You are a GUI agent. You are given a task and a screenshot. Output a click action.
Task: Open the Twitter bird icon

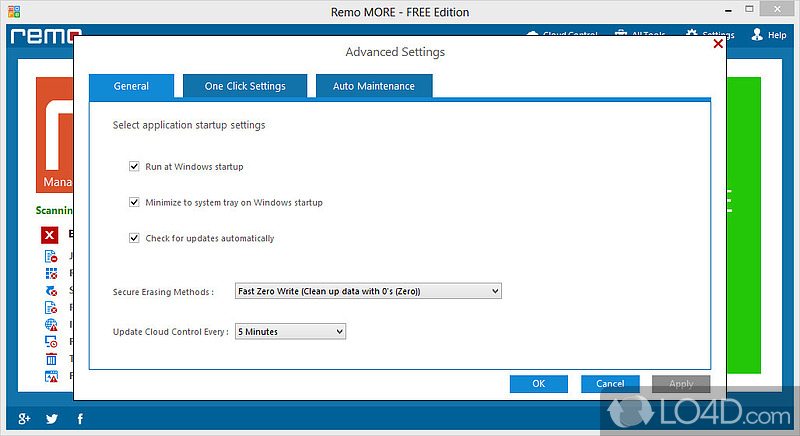coord(52,419)
